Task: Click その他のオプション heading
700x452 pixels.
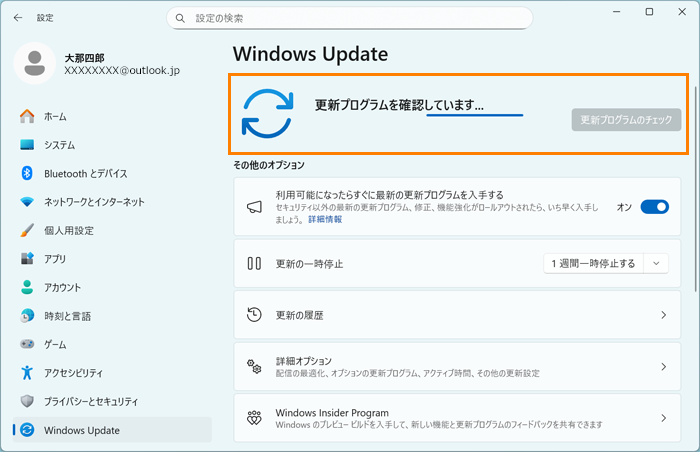Action: click(x=269, y=165)
